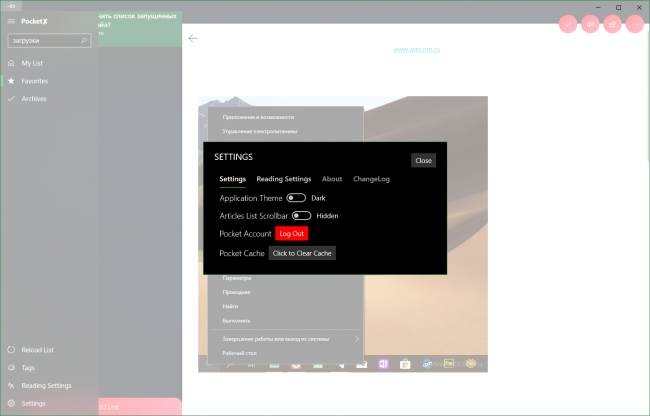Click the Reading Settings font icon

tap(11, 385)
